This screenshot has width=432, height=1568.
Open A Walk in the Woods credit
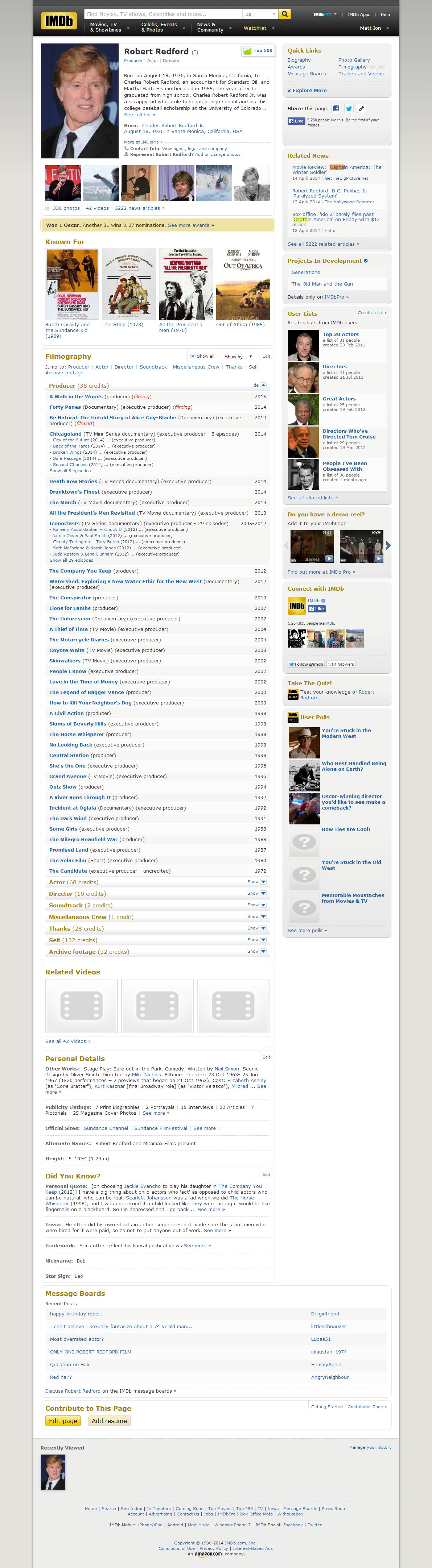click(75, 396)
